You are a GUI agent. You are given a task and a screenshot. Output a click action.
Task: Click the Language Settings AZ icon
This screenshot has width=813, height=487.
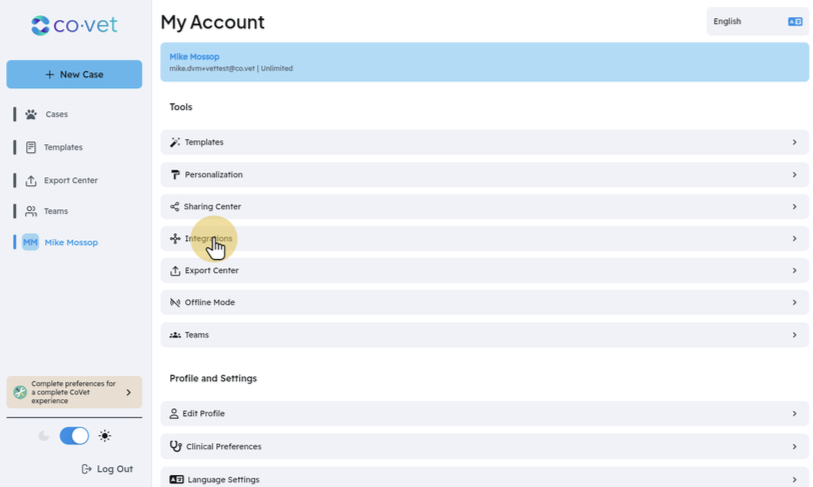[177, 479]
